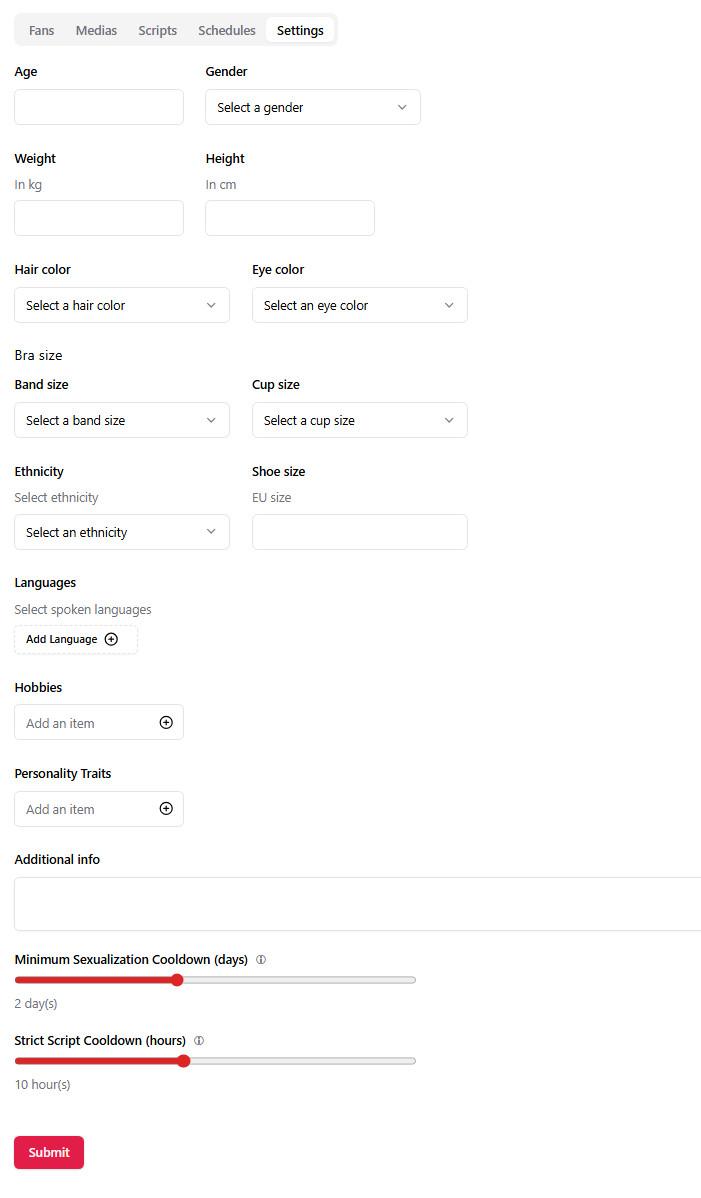
Task: Click the info icon beside Minimum Sexualization Cooldown
Action: (261, 960)
